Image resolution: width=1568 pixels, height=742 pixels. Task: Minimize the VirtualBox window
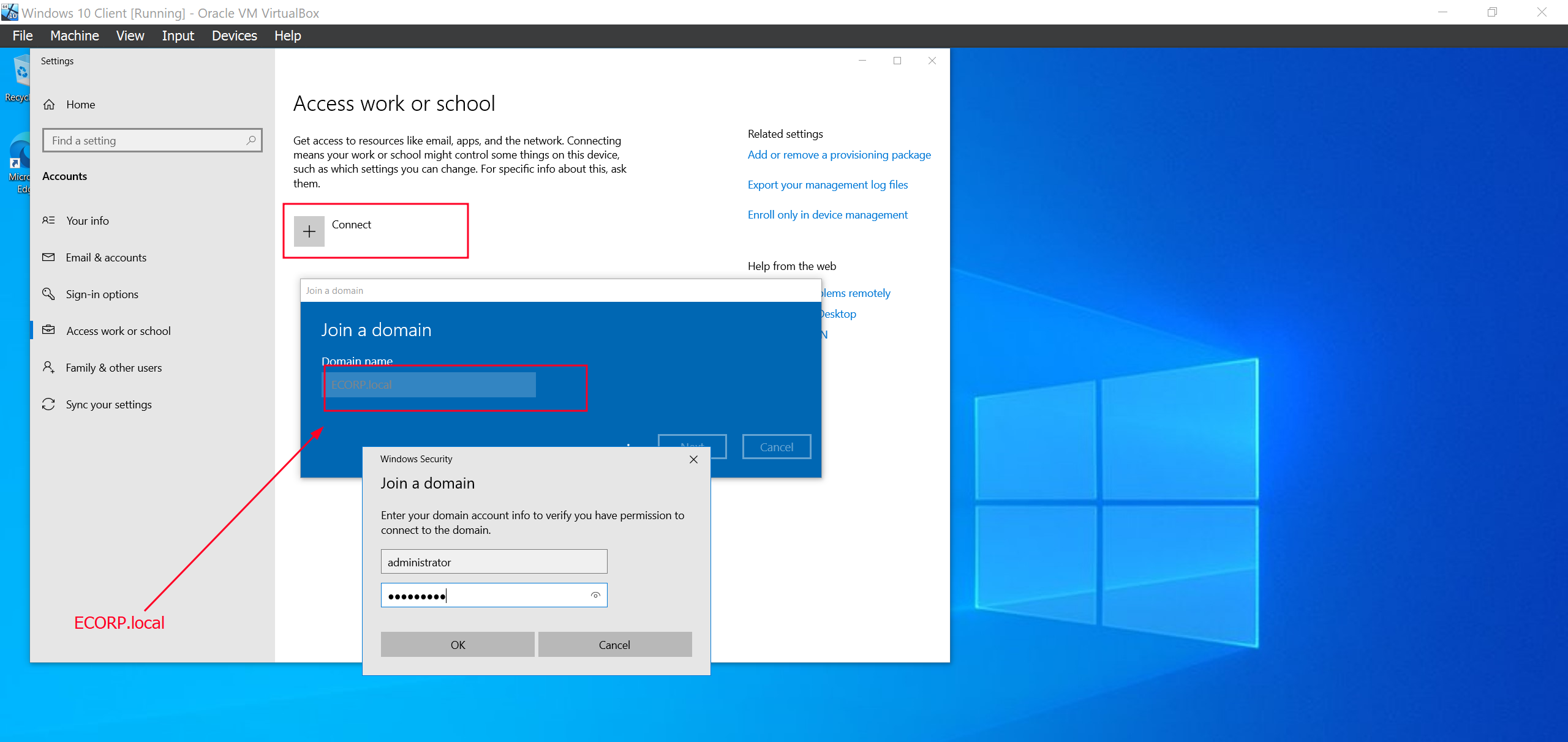[x=1443, y=12]
